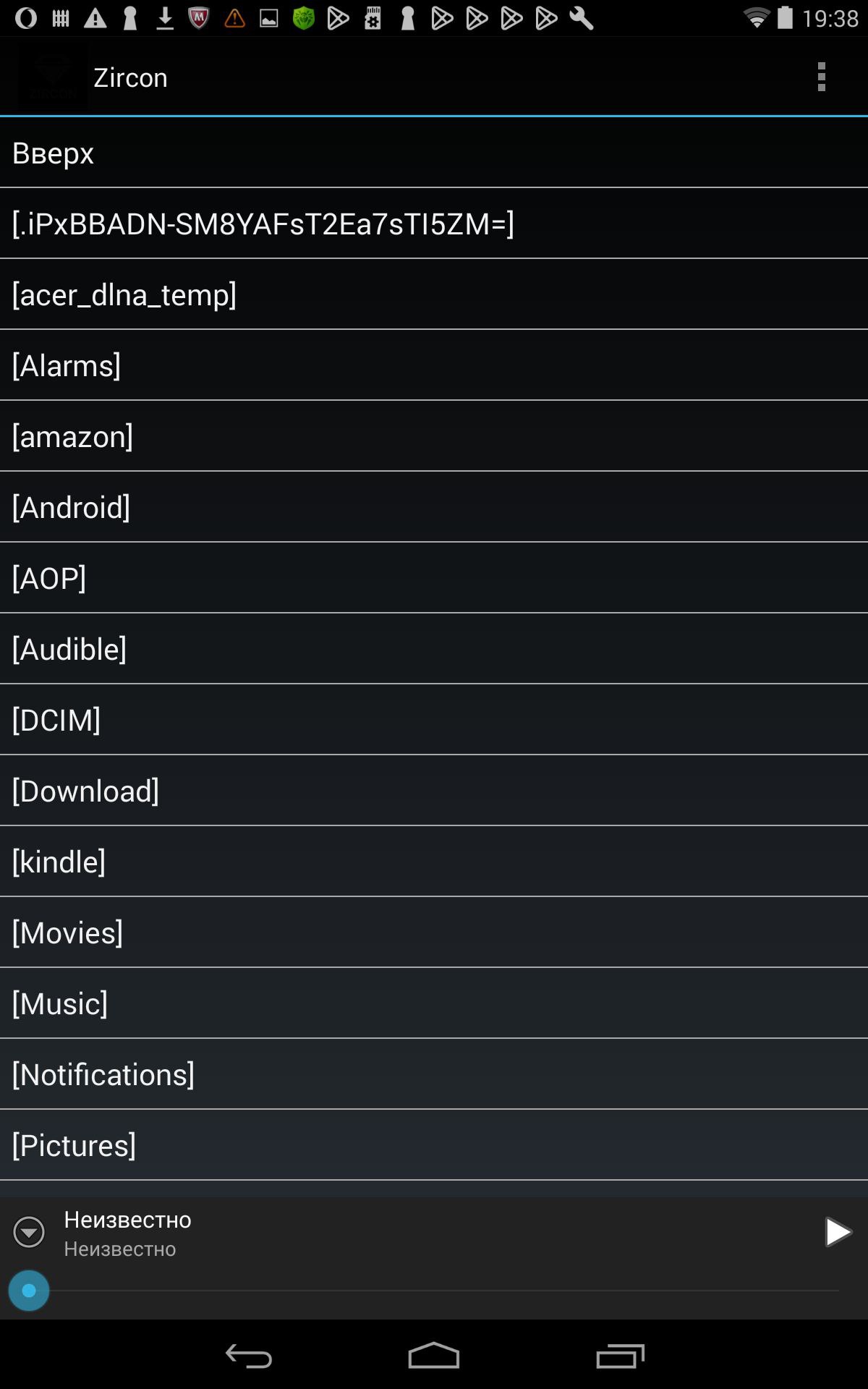Tap the Wi-Fi status icon

point(757,17)
